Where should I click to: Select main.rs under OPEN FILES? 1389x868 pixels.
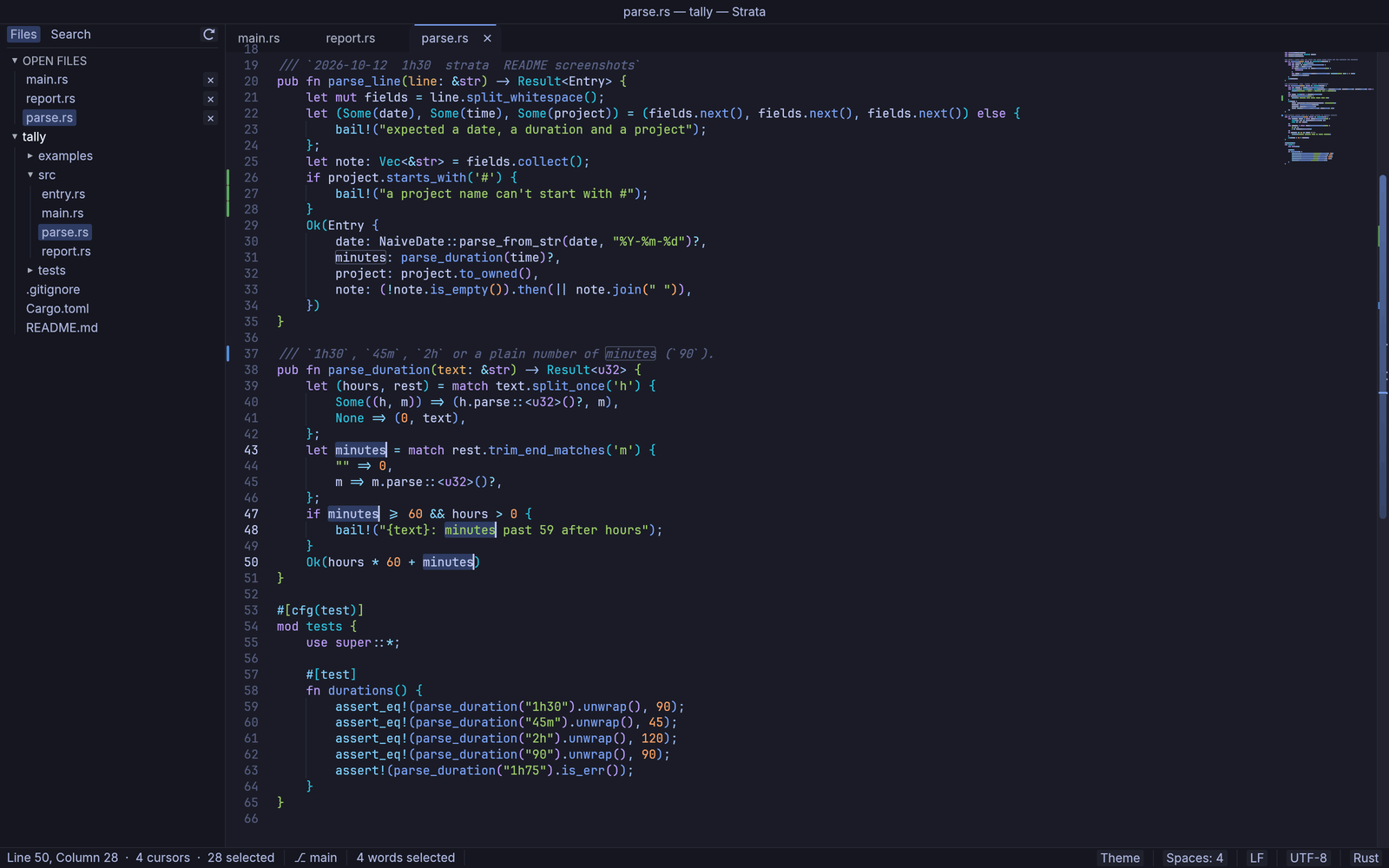pyautogui.click(x=47, y=80)
